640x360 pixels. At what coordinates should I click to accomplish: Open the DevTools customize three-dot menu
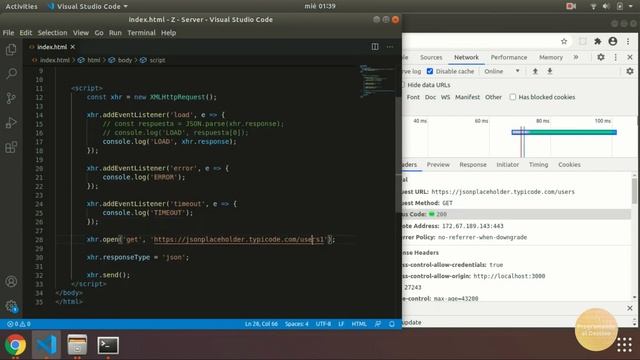(616, 57)
